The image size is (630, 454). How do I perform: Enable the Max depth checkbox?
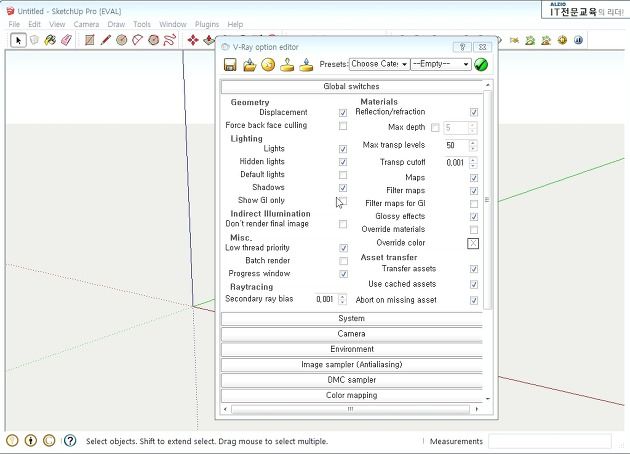[x=435, y=127]
